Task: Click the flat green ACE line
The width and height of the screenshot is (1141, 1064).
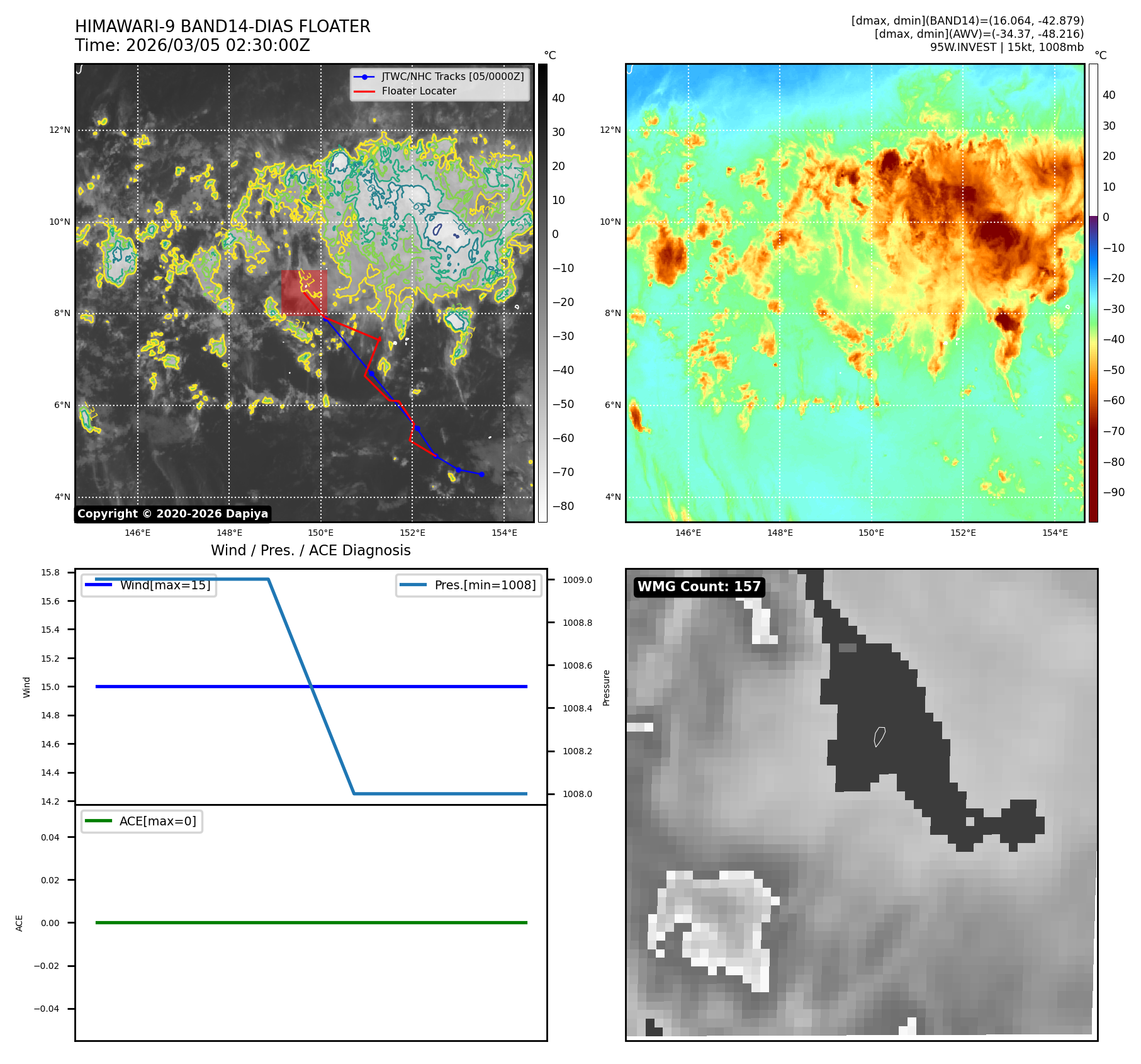Action: click(311, 922)
